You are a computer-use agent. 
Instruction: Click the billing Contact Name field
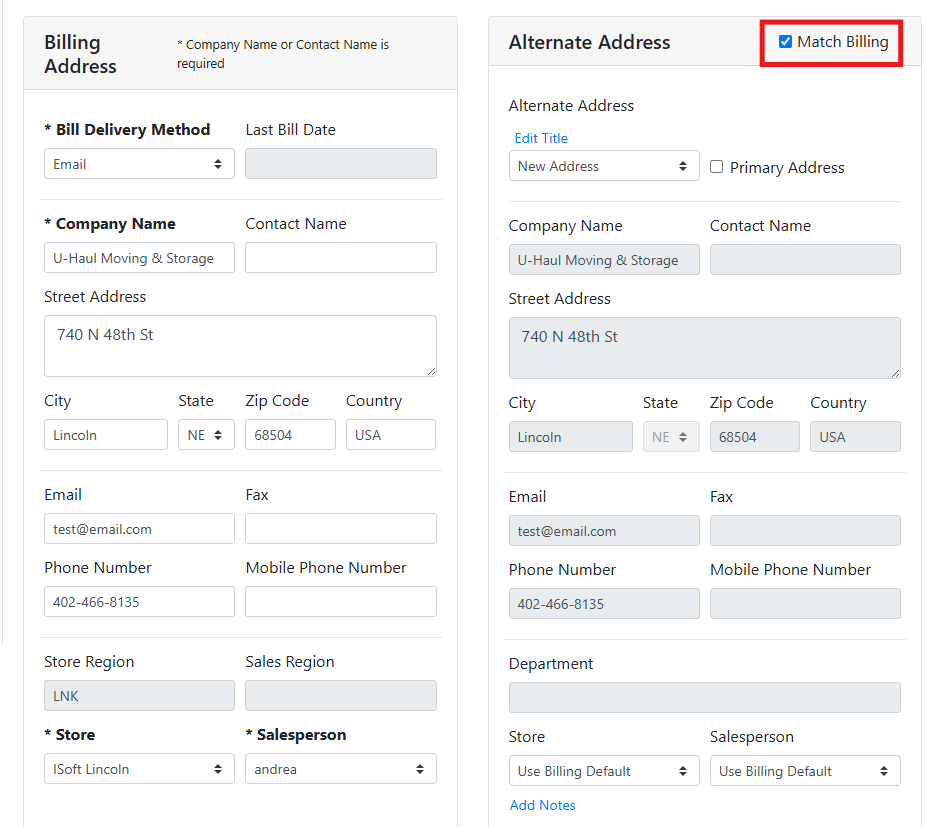tap(340, 258)
